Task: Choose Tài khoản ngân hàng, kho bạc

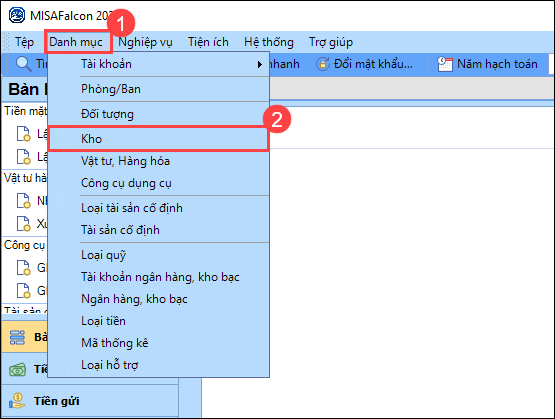Action: (158, 277)
